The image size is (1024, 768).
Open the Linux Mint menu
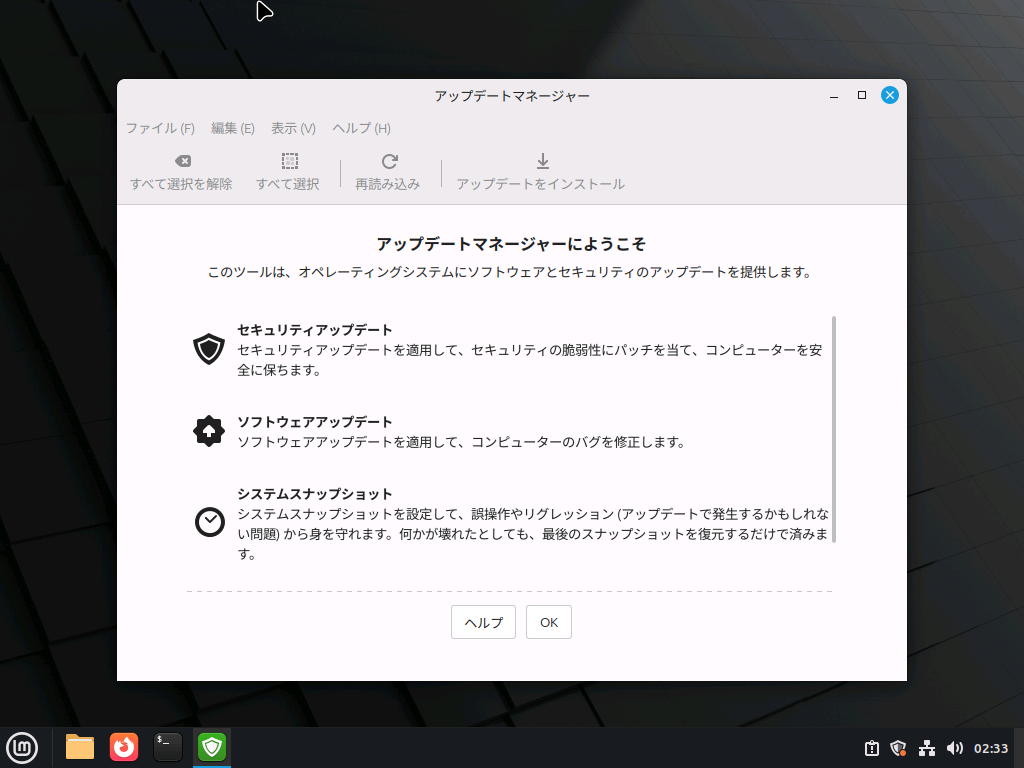[22, 747]
